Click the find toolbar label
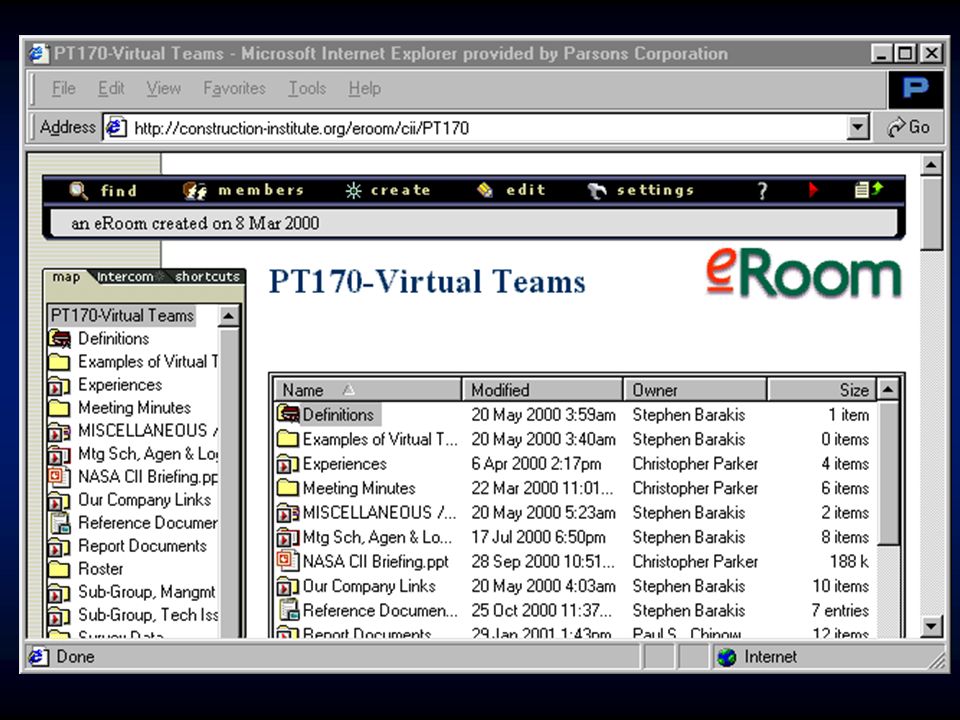960x720 pixels. [119, 190]
